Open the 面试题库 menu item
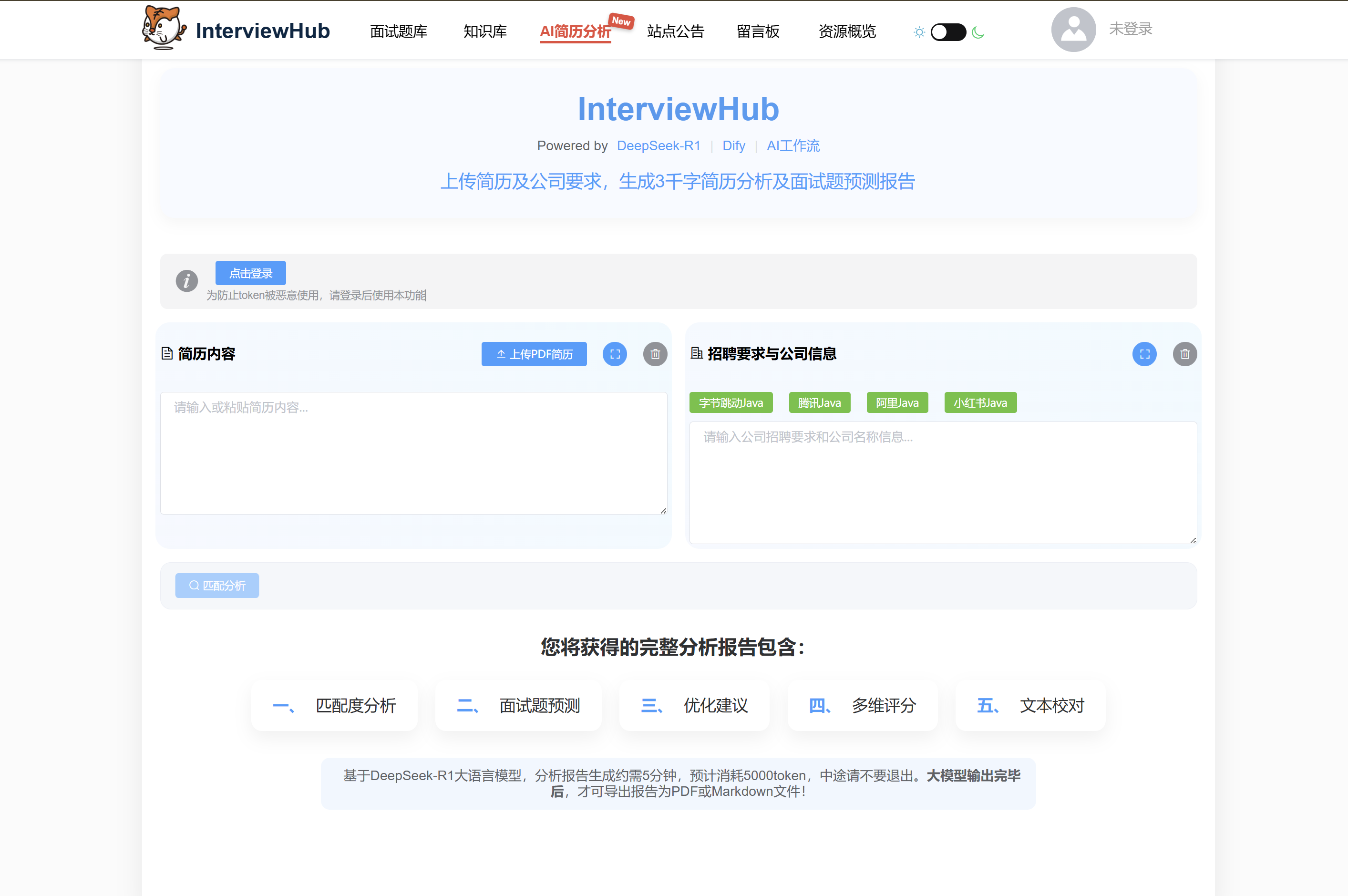 tap(398, 32)
